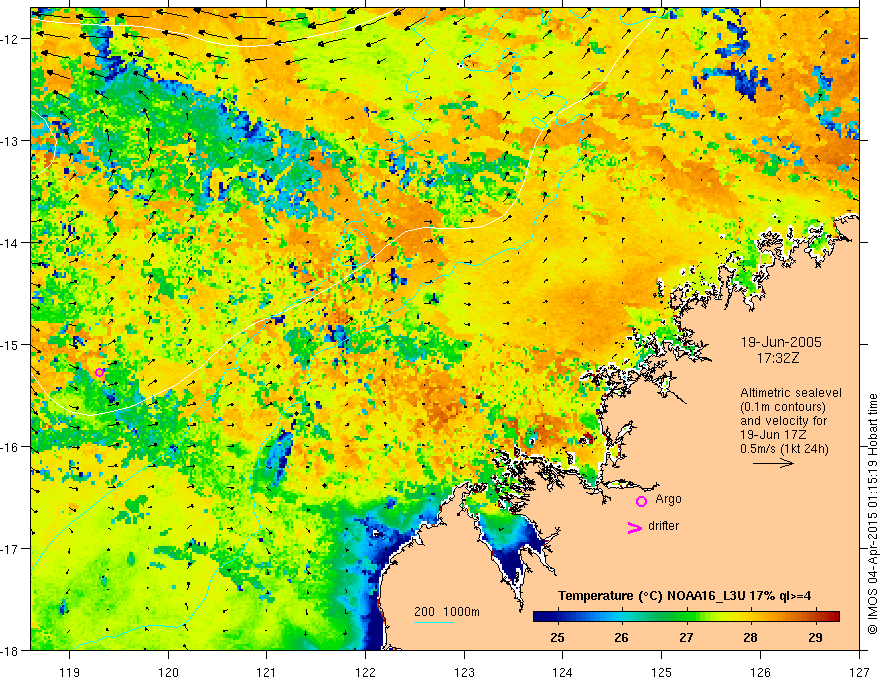Click the '0.5m/s (1kt 24h)' label

coord(784,449)
